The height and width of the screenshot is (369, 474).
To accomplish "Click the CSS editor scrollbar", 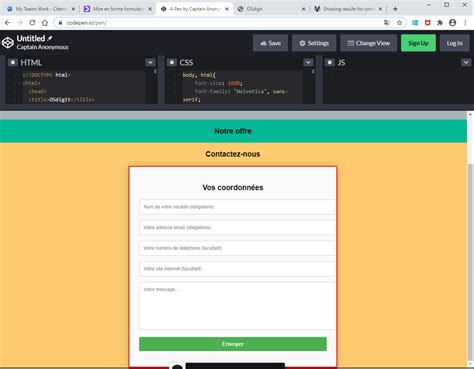I will (x=313, y=71).
